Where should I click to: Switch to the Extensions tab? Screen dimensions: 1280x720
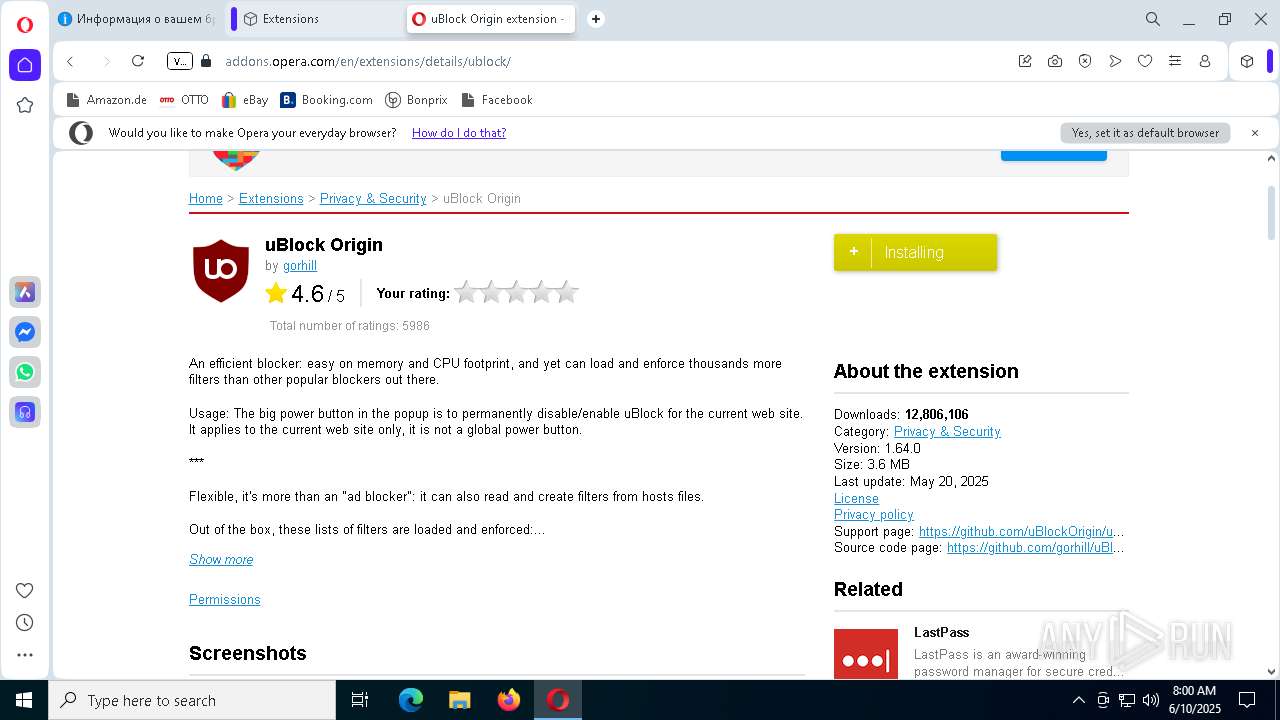tap(317, 19)
